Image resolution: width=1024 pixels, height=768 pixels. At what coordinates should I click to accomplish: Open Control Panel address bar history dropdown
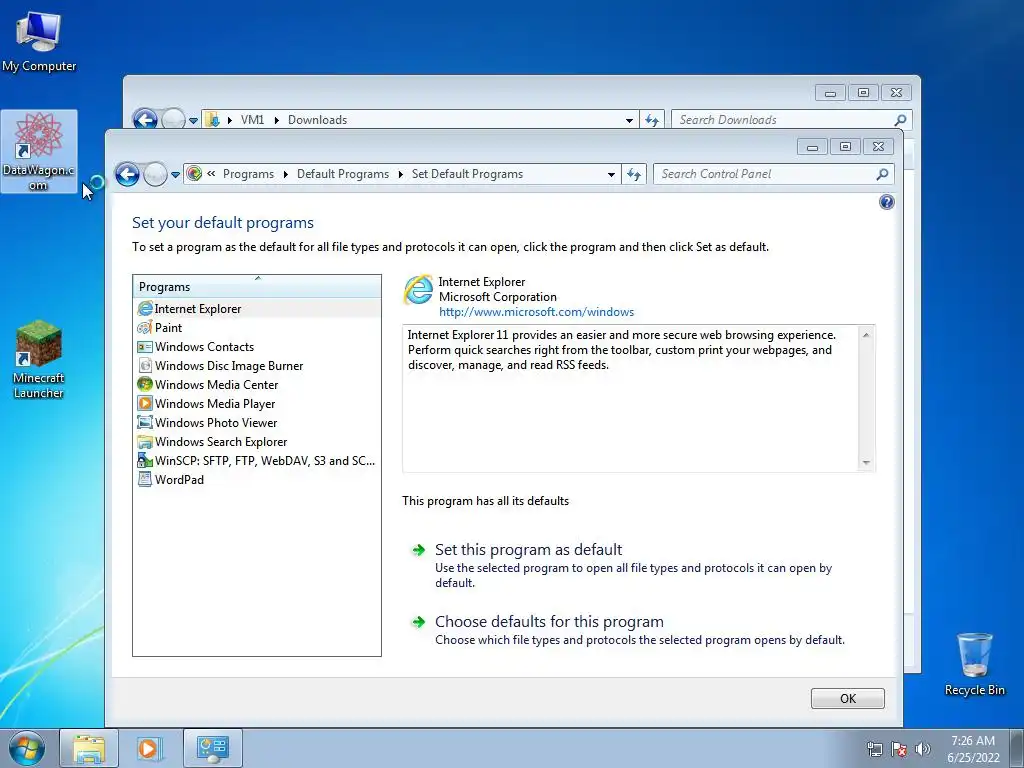(611, 174)
